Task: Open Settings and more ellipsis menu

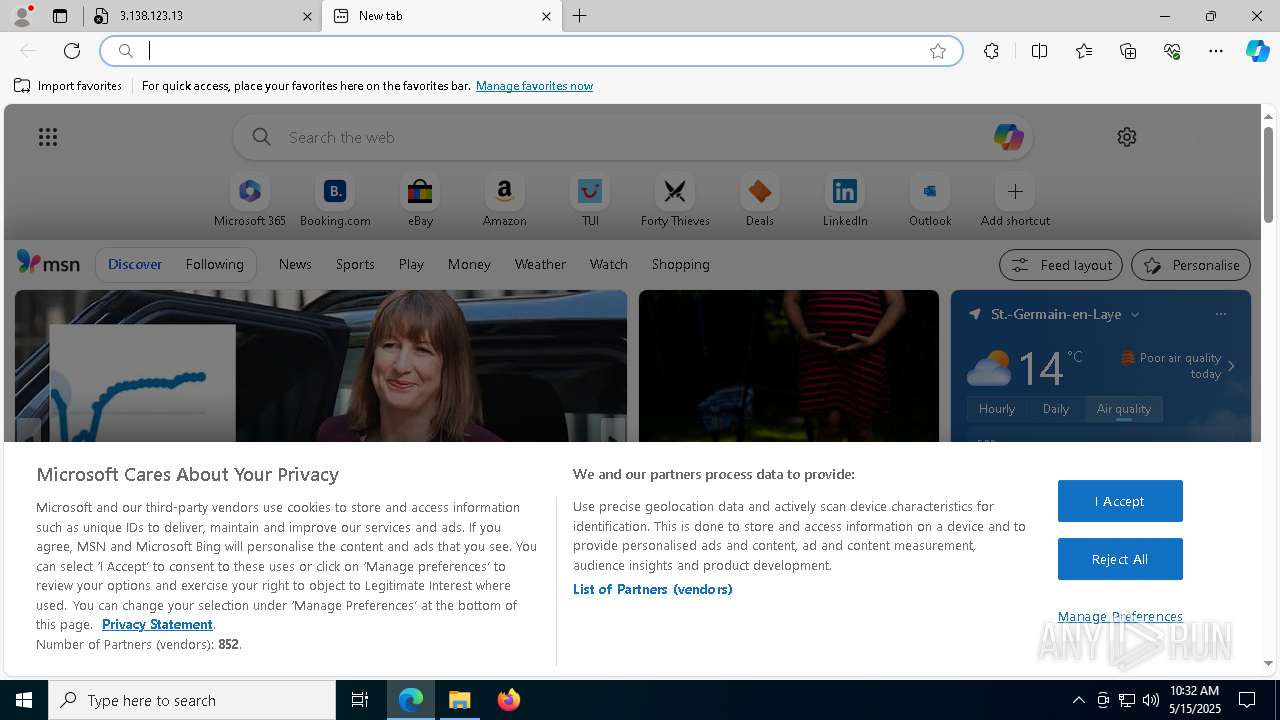Action: click(x=1216, y=51)
